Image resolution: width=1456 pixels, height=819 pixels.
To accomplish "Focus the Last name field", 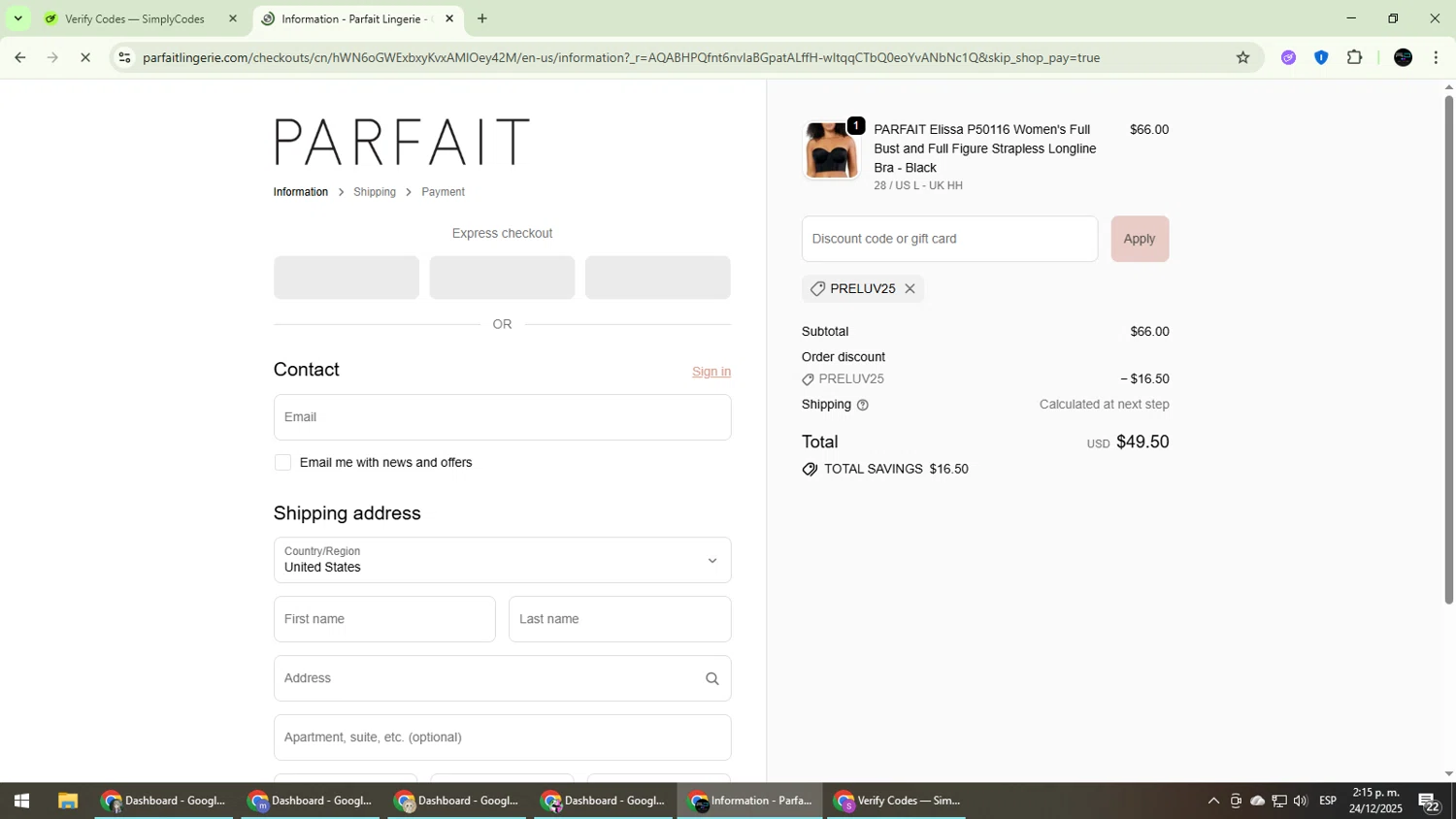I will coord(619,619).
